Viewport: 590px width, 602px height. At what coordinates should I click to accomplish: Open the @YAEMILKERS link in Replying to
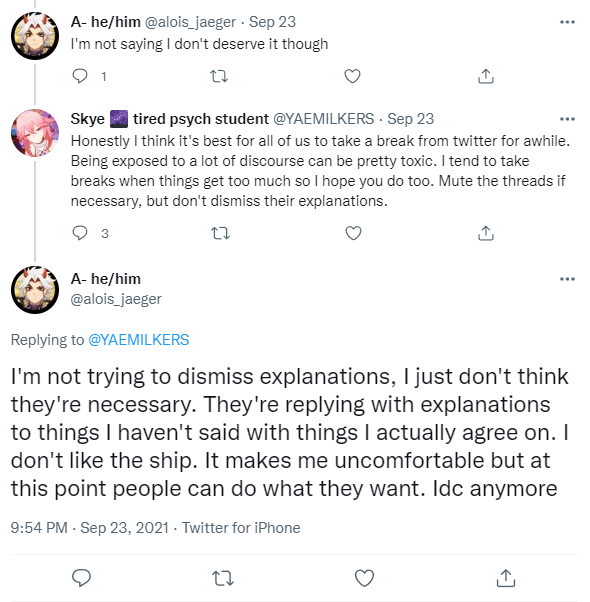tap(139, 340)
